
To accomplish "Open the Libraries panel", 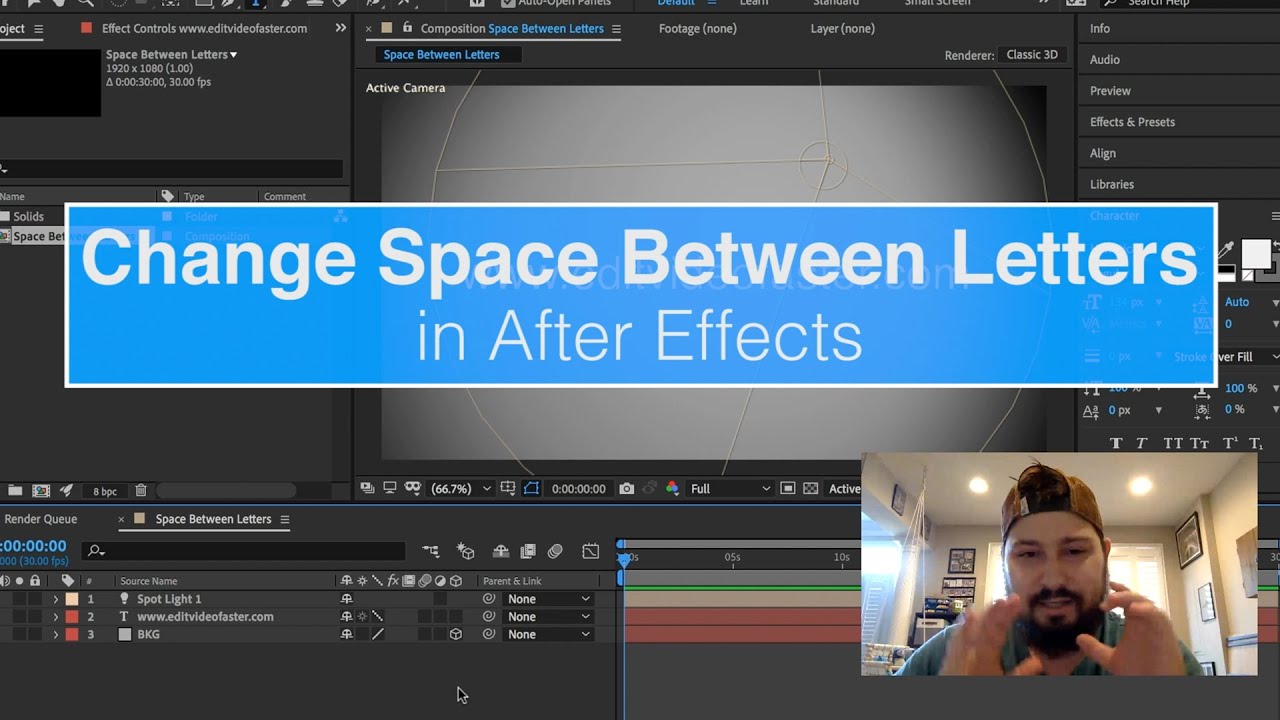I will tap(1112, 184).
